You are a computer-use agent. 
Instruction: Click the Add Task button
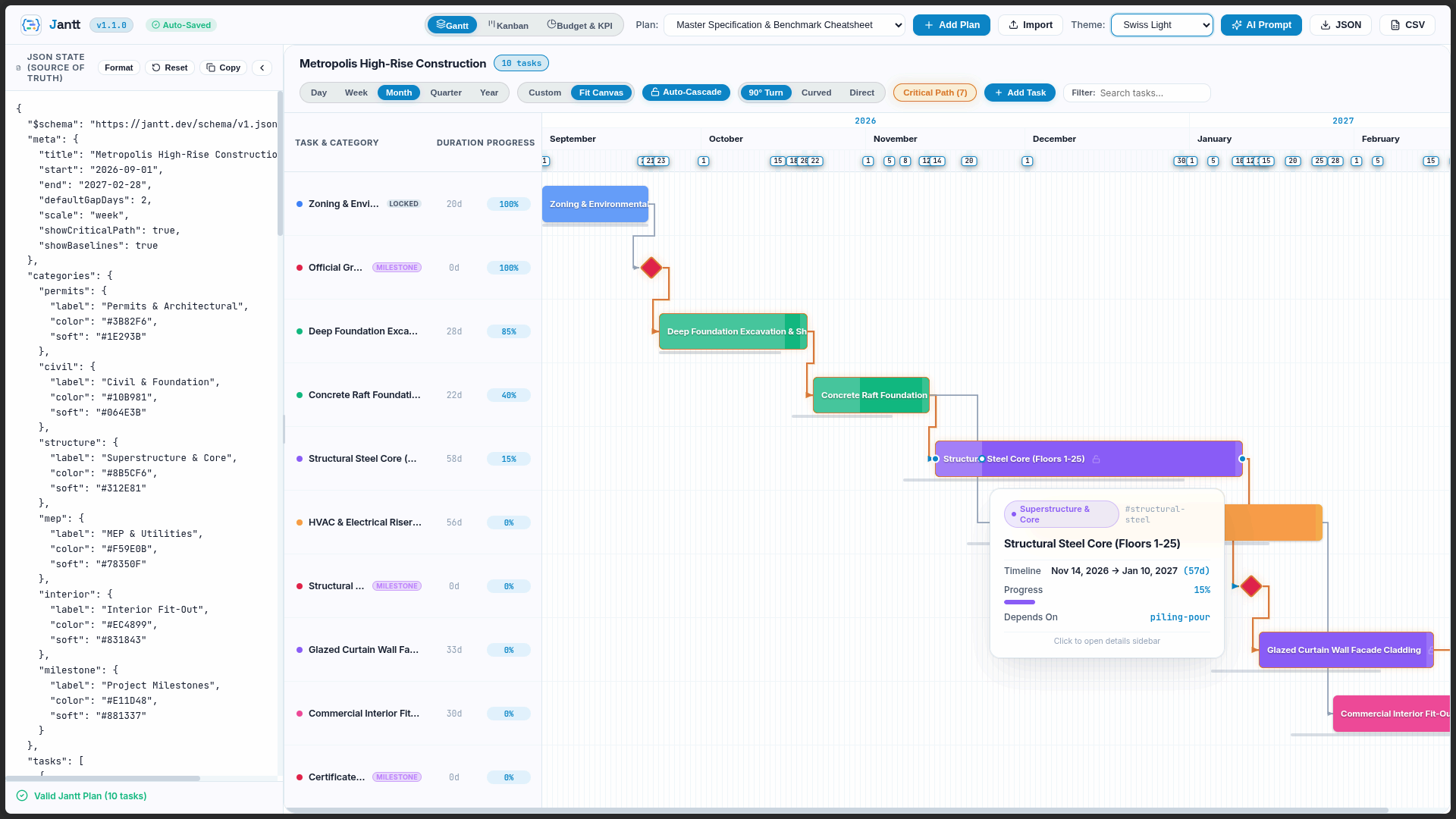pyautogui.click(x=1020, y=93)
